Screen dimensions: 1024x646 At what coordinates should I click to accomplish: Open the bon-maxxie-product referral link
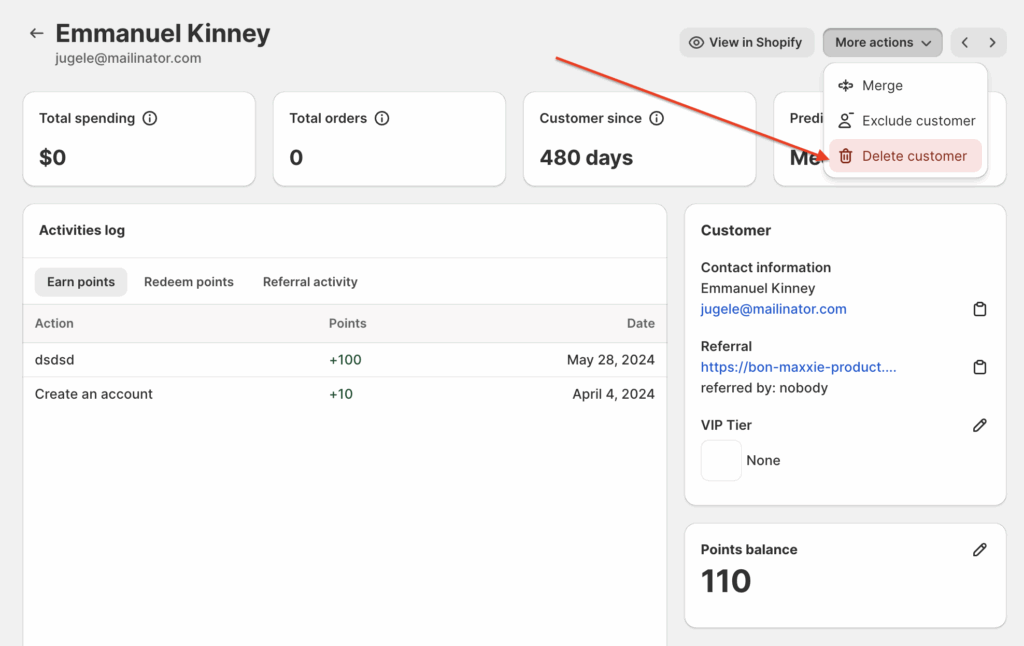(798, 367)
